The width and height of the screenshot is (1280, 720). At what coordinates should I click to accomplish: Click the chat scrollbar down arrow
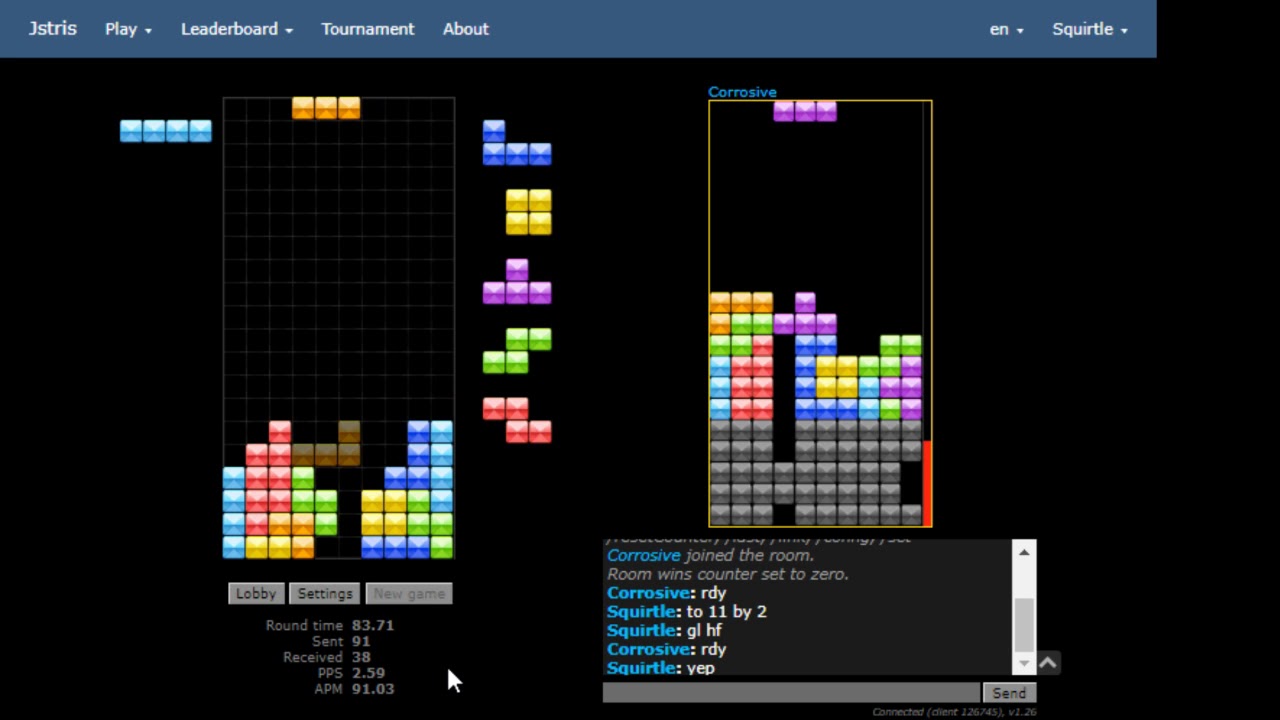click(1024, 664)
